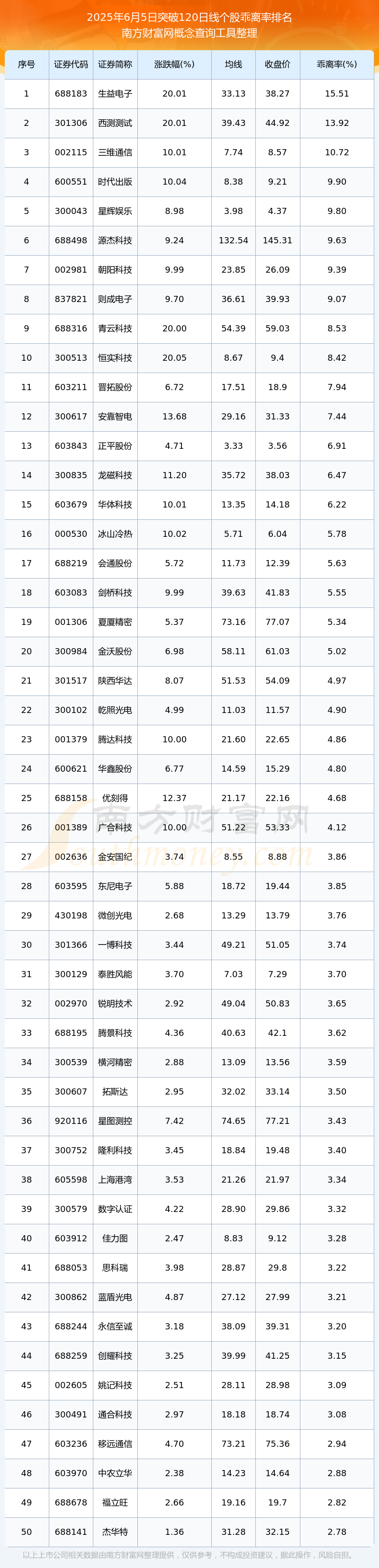Click stock name 腾达科技
The image size is (379, 1568).
[115, 739]
